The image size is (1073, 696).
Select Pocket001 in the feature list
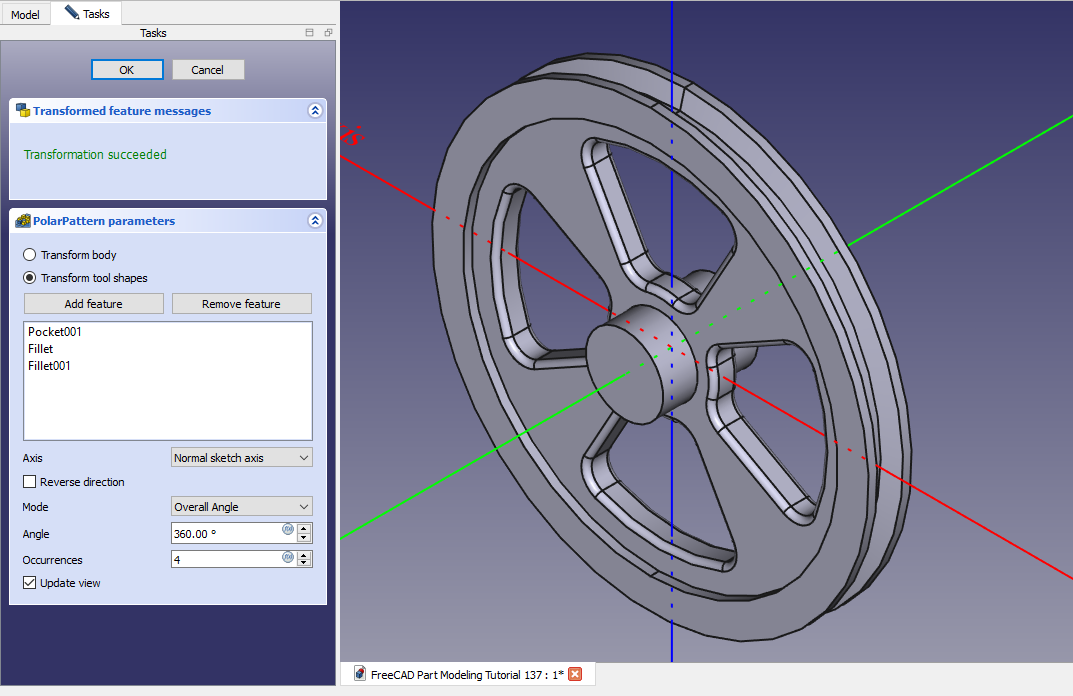[55, 332]
